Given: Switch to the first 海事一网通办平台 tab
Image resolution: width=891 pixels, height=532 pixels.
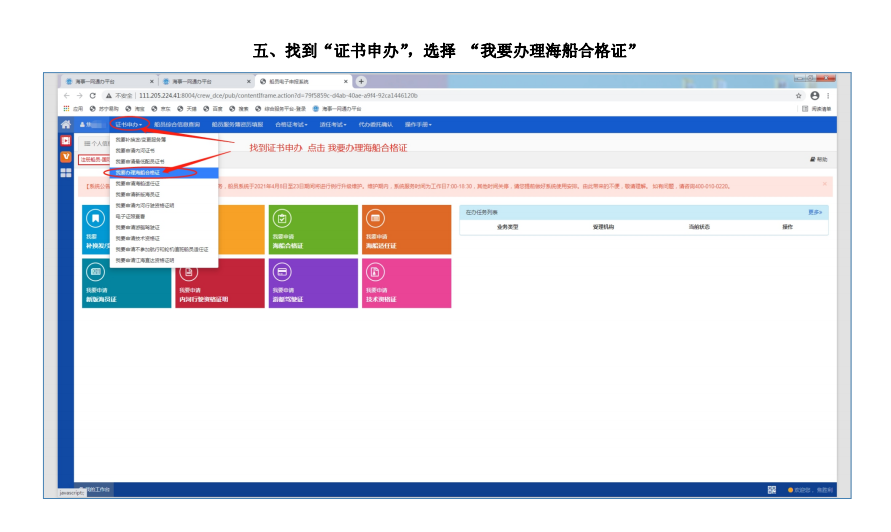Looking at the screenshot, I should (108, 81).
